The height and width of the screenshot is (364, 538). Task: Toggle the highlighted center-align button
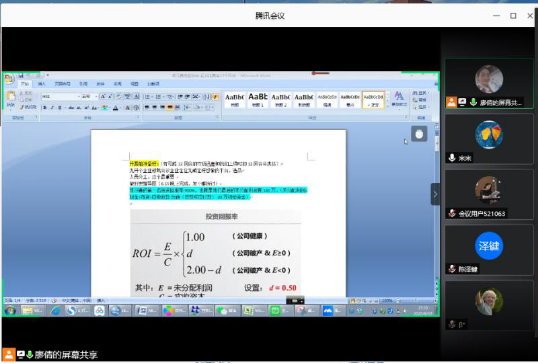(x=170, y=107)
